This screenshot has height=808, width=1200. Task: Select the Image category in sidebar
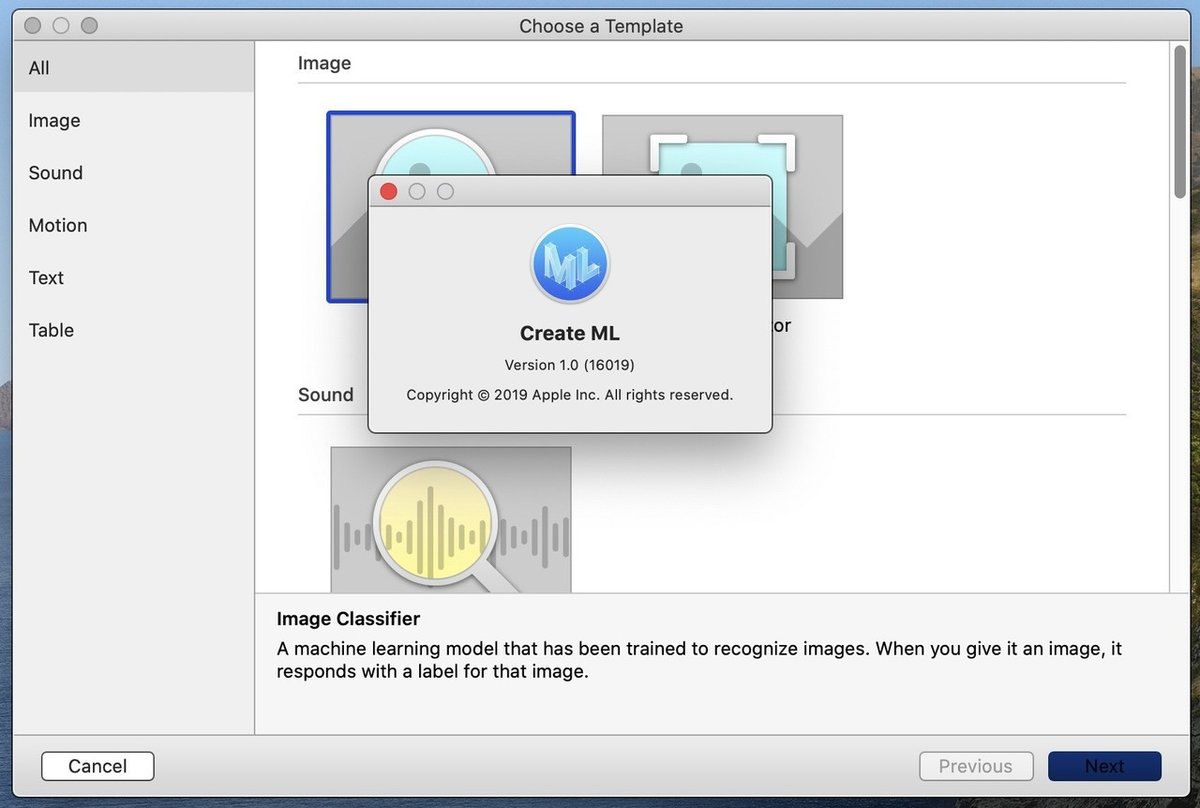(134, 120)
